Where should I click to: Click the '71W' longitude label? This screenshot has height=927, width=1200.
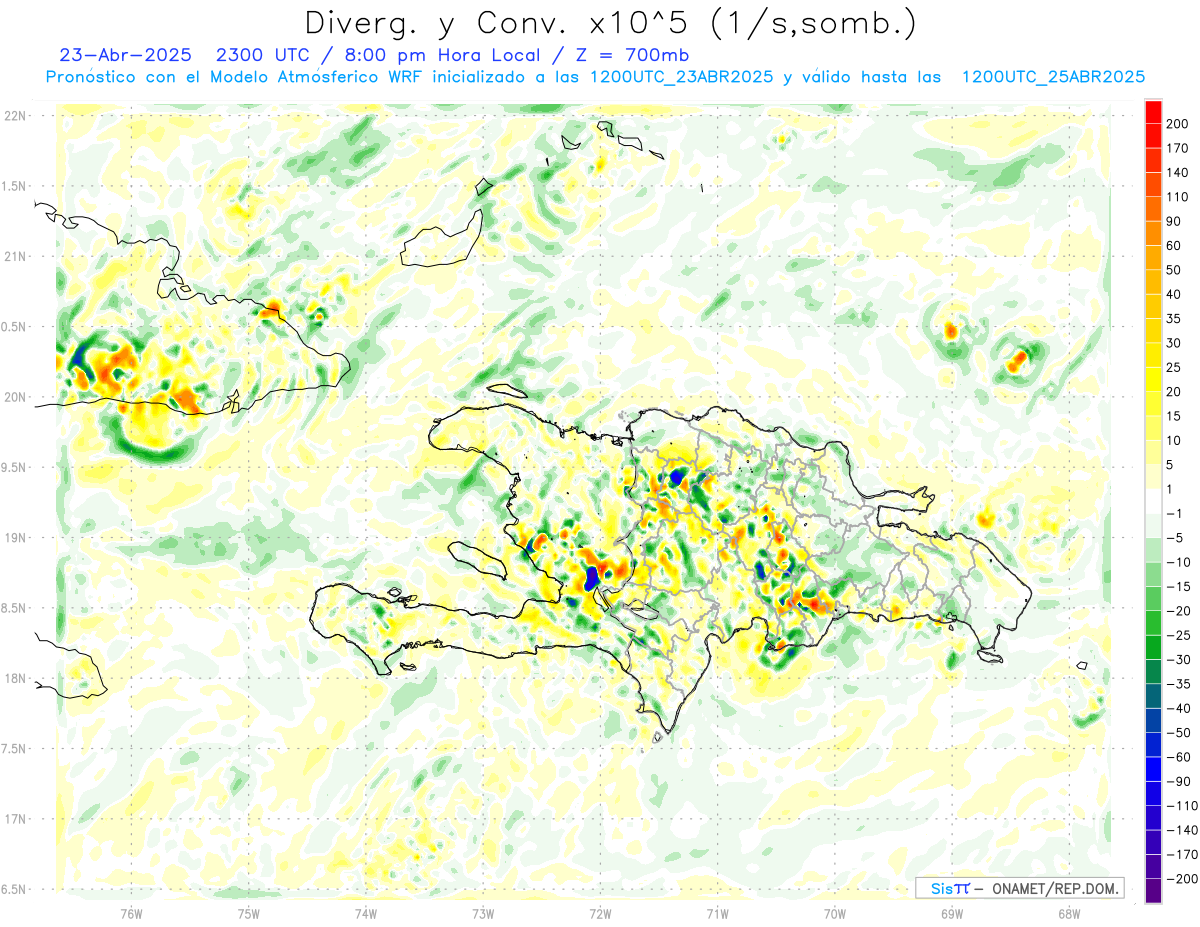[717, 913]
